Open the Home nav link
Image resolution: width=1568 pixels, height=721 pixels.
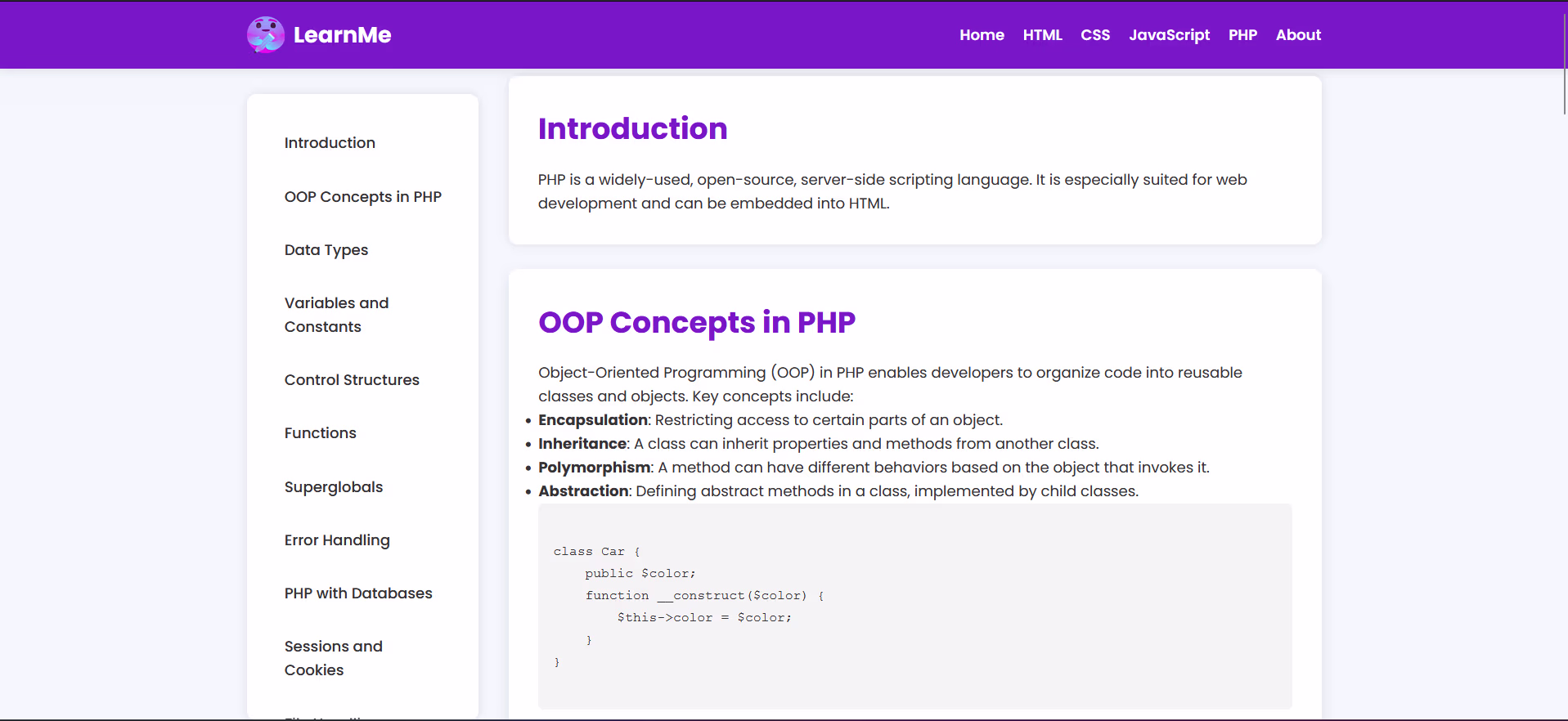pyautogui.click(x=982, y=35)
